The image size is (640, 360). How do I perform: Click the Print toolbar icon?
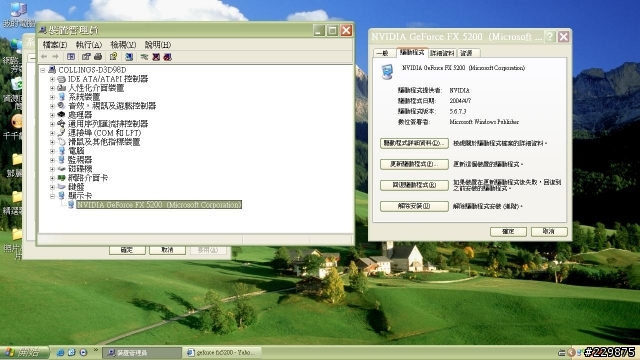pos(98,57)
